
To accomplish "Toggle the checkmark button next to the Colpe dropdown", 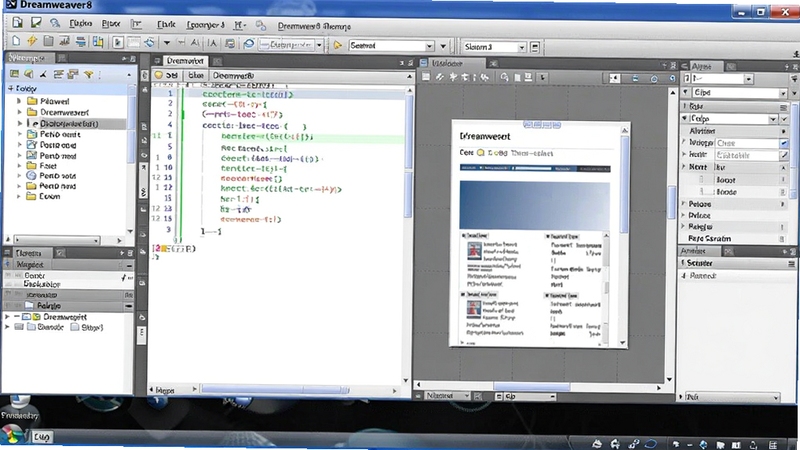I will (x=784, y=119).
